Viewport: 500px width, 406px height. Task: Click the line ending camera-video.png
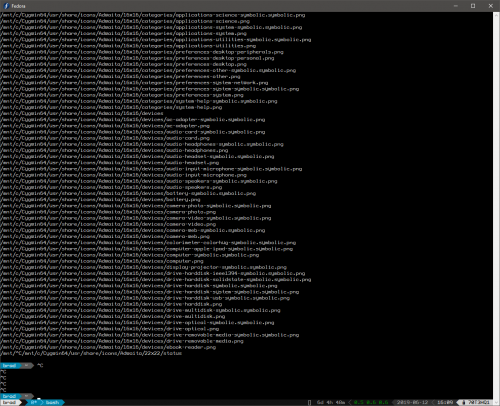108,224
